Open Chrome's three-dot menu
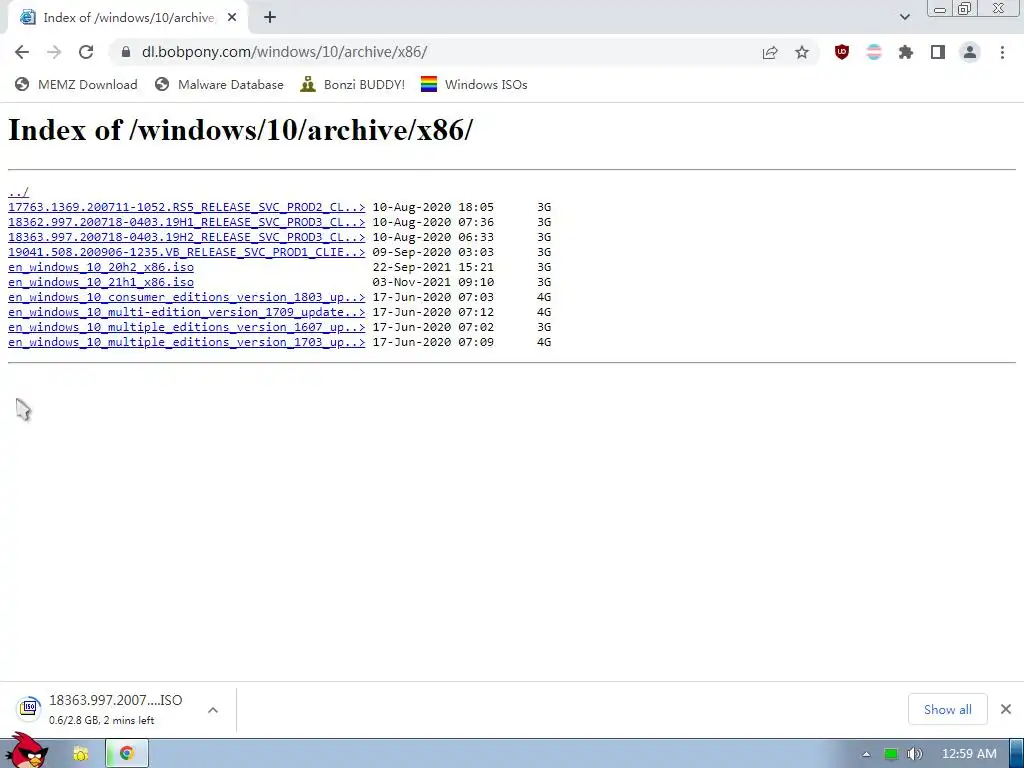Screen dimensions: 1024x768 [1002, 52]
